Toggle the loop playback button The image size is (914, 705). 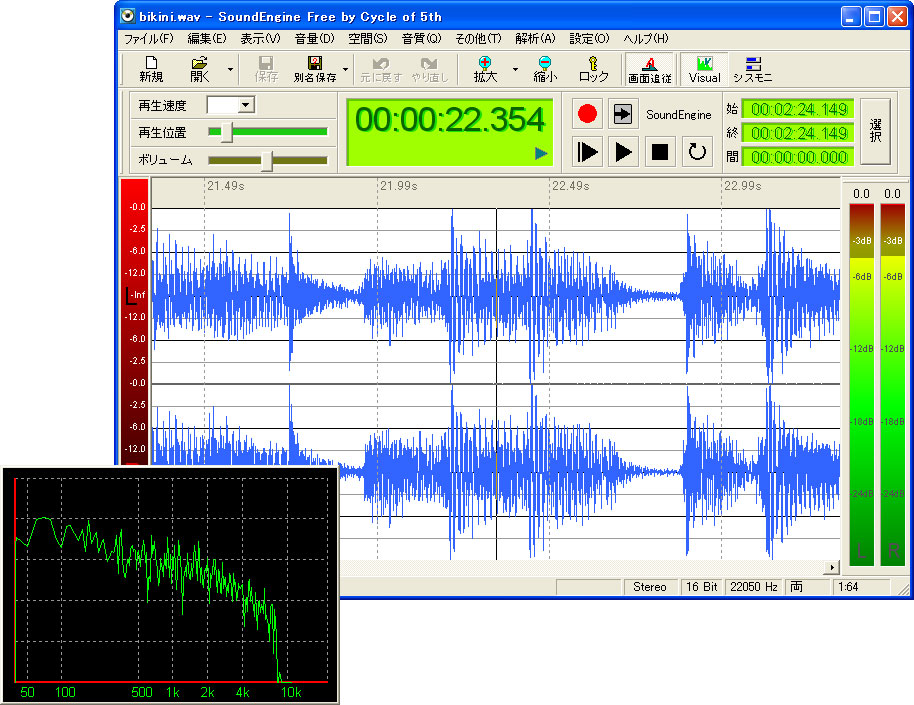click(x=697, y=151)
